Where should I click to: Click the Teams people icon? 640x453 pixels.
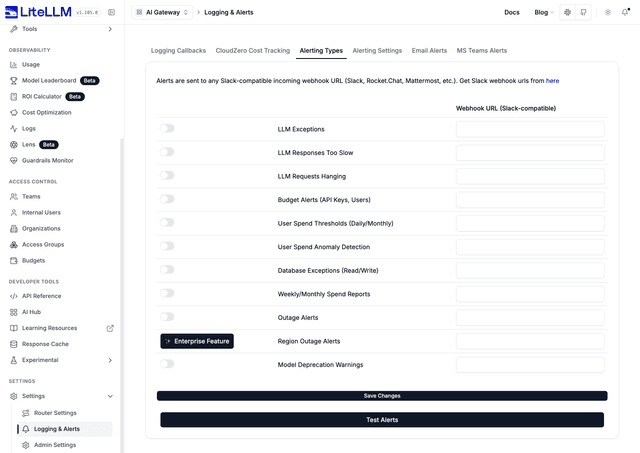13,196
